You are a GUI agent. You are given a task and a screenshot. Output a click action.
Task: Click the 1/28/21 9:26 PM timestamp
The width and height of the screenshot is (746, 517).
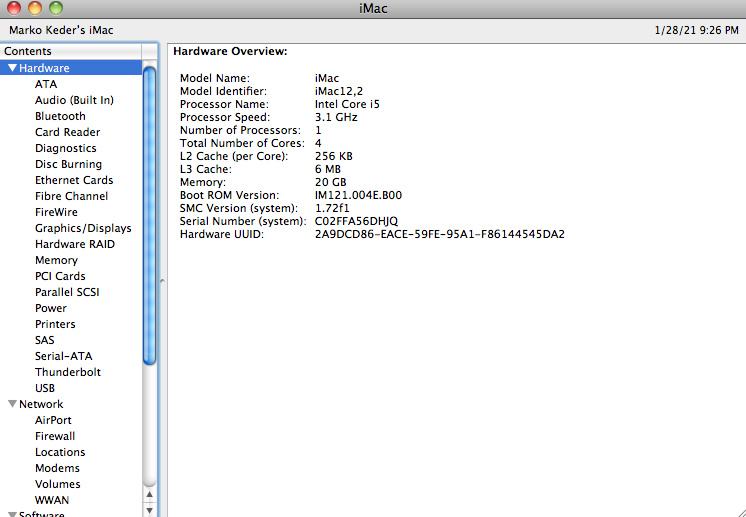[697, 30]
